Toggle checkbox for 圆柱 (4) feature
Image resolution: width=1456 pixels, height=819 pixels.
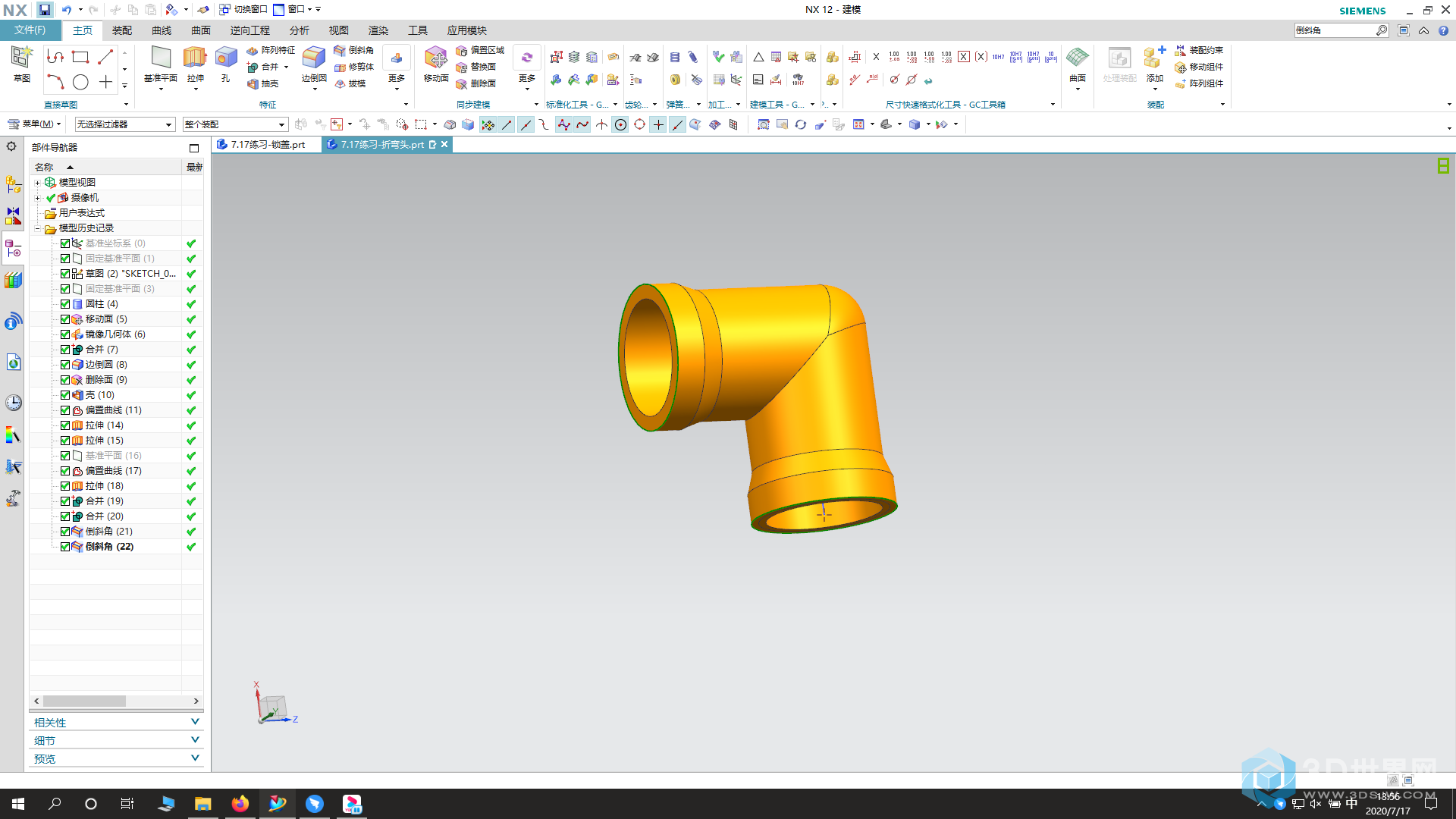[x=65, y=304]
